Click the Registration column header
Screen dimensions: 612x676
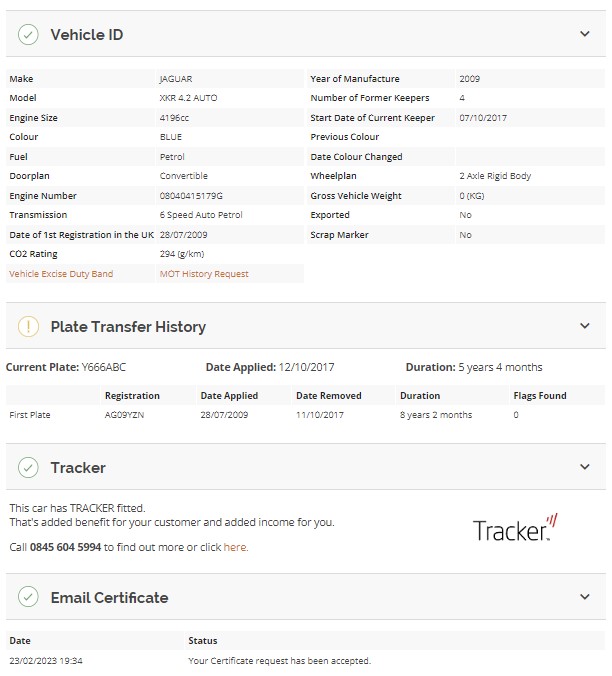(x=132, y=395)
